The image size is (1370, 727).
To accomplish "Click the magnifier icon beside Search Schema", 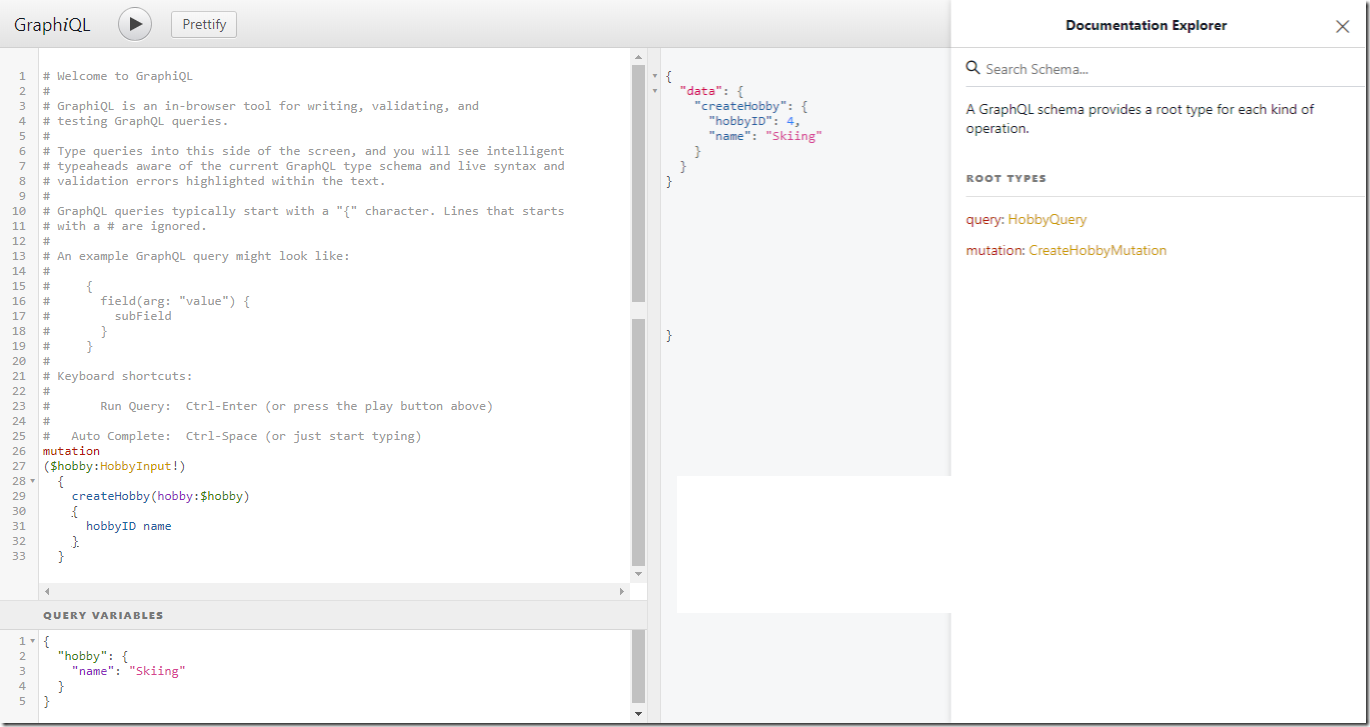I will click(973, 68).
